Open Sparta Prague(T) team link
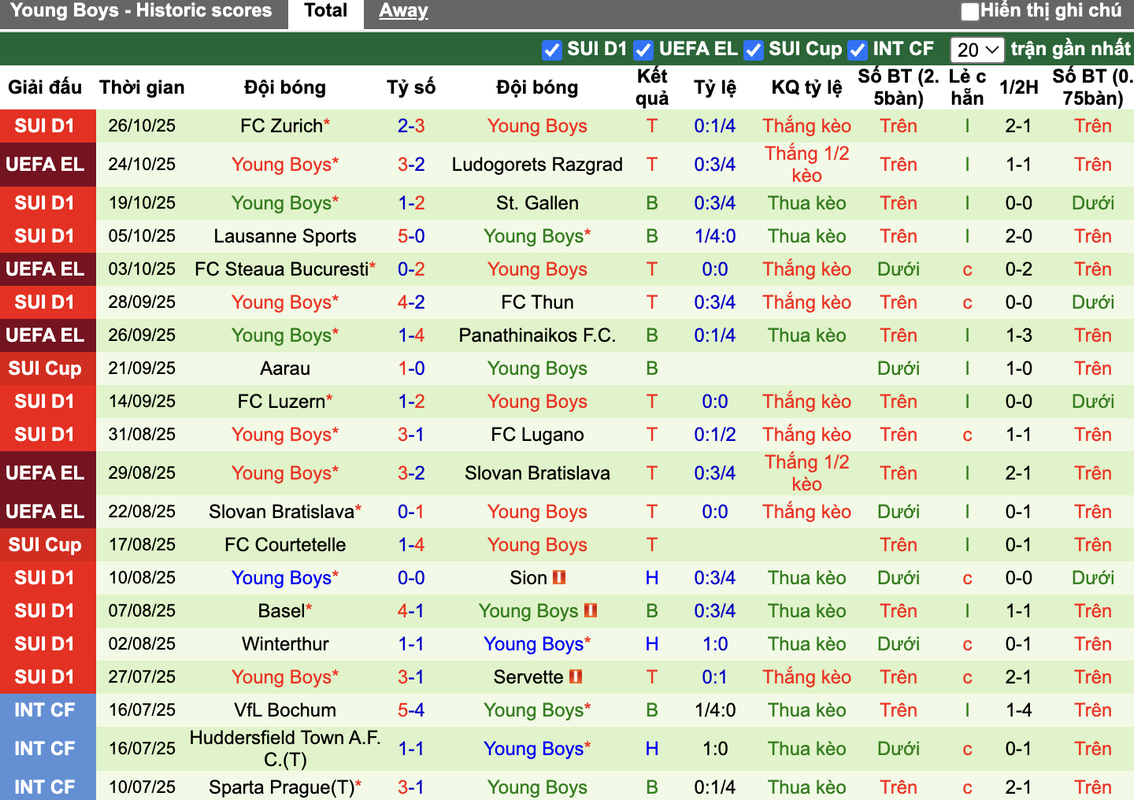The height and width of the screenshot is (800, 1134). (x=281, y=787)
